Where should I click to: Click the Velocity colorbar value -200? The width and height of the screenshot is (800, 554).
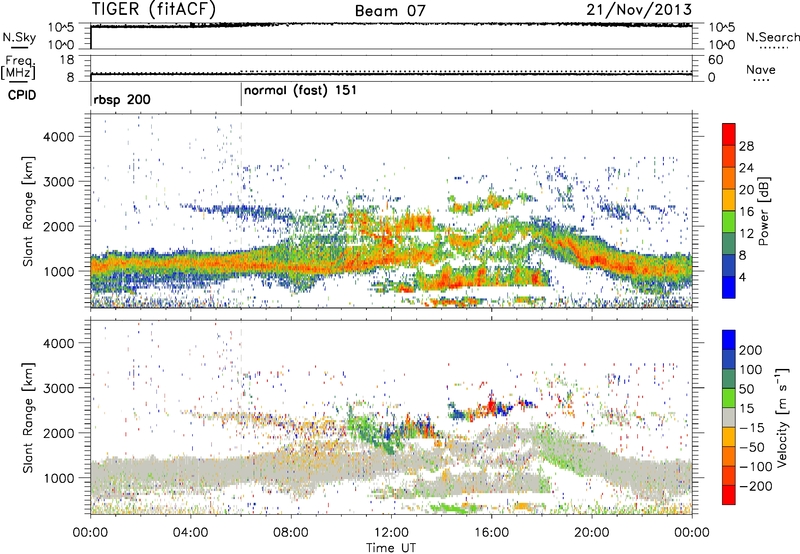point(756,486)
